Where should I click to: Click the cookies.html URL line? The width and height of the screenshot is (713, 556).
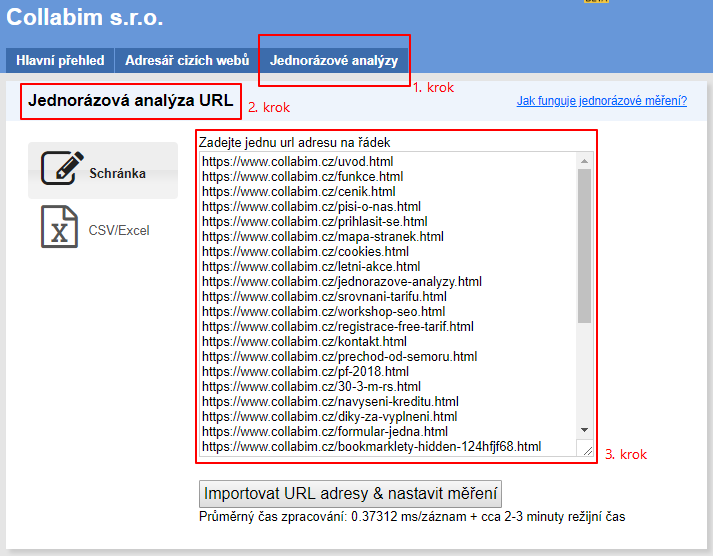click(x=305, y=251)
